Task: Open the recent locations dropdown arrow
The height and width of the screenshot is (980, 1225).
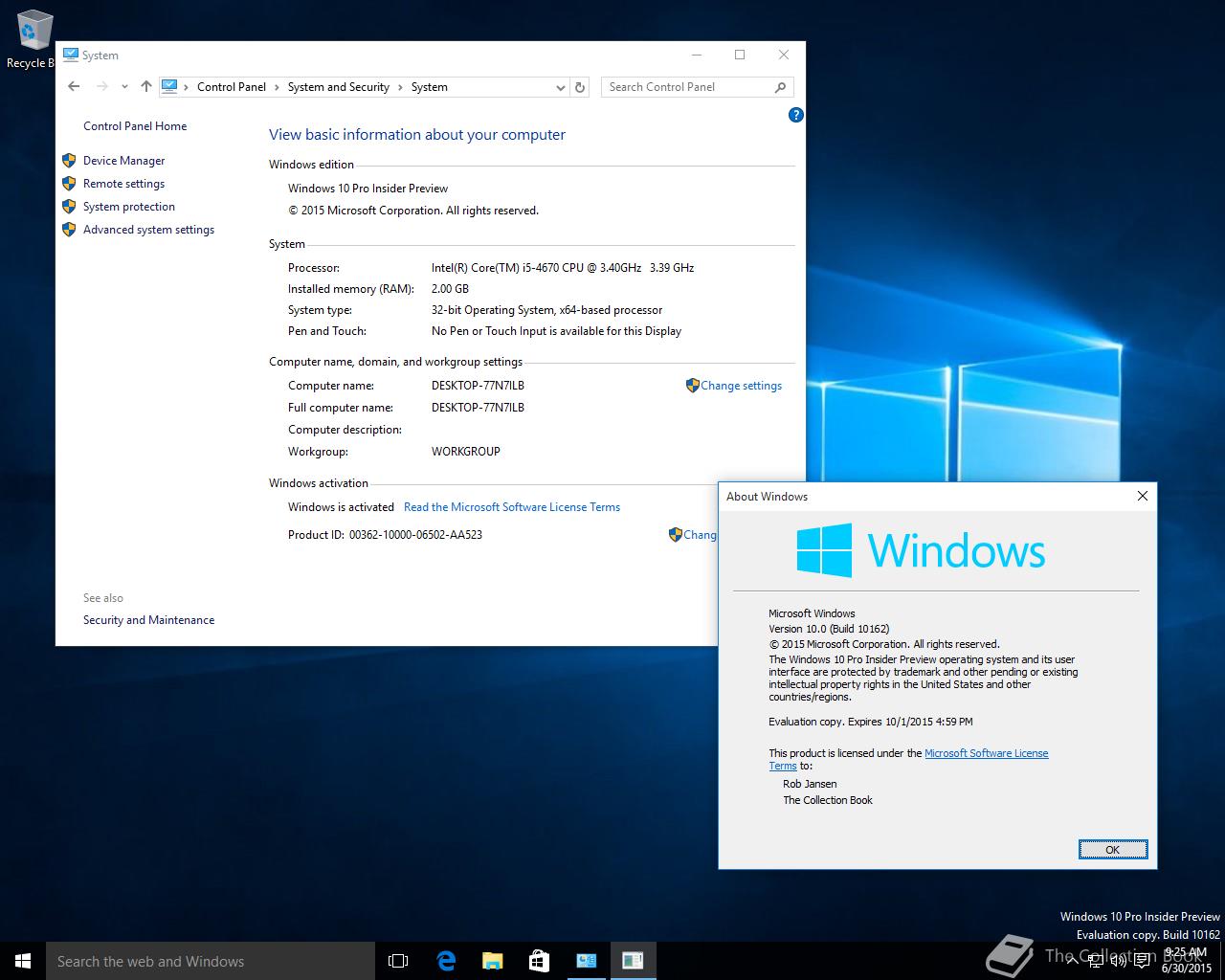Action: click(124, 87)
